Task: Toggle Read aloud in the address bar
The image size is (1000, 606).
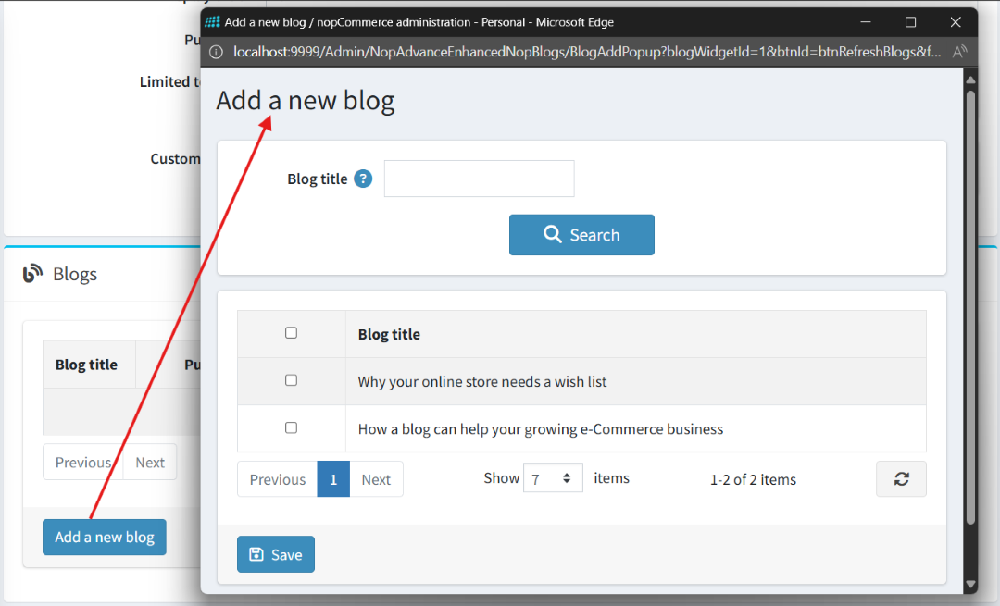Action: pos(959,50)
